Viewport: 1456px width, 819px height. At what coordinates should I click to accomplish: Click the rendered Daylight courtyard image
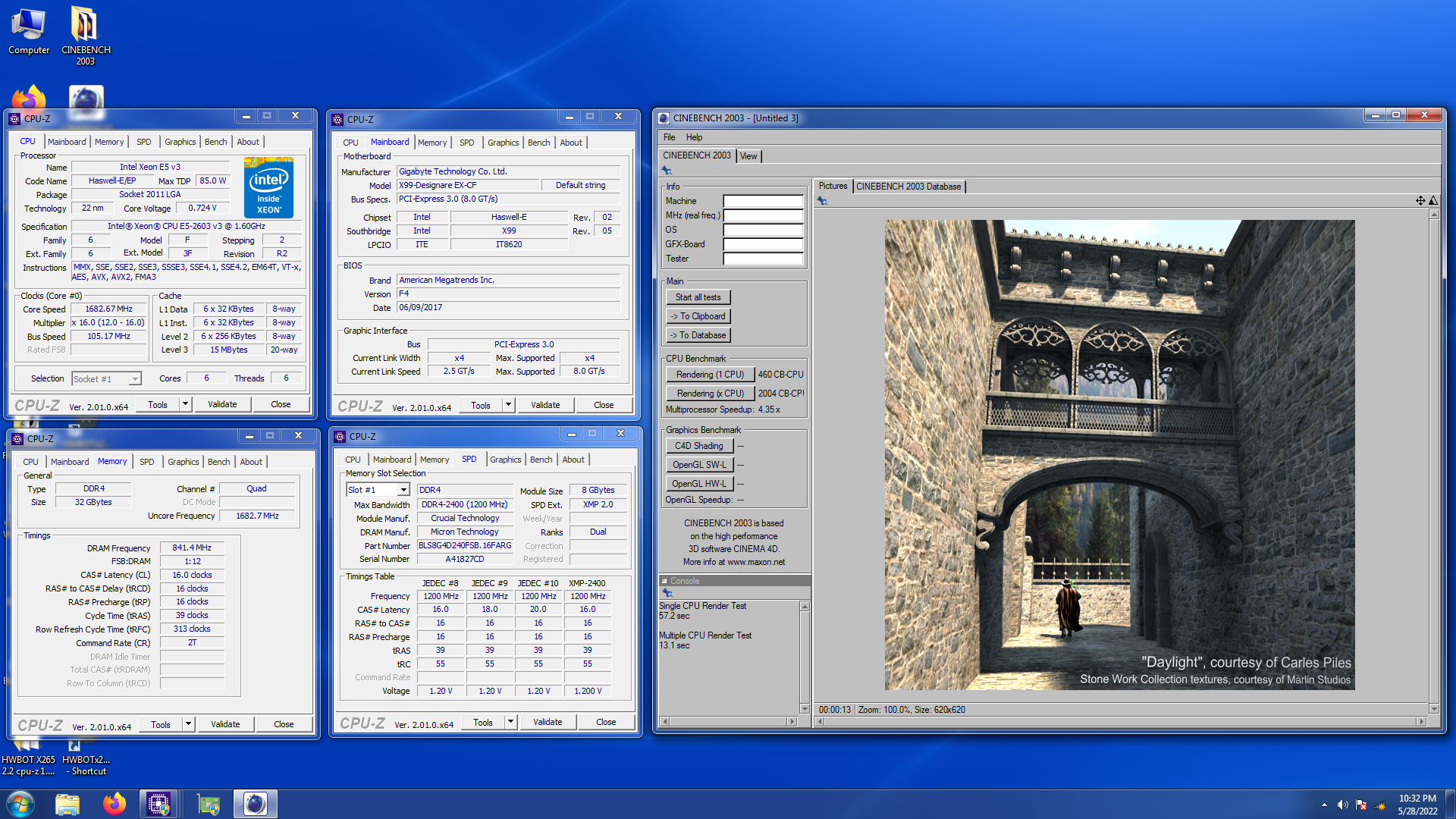point(1119,455)
